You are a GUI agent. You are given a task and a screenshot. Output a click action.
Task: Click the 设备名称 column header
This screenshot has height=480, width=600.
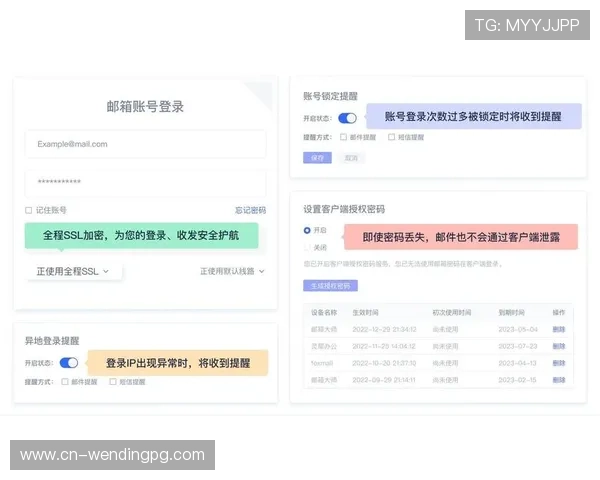click(x=324, y=312)
